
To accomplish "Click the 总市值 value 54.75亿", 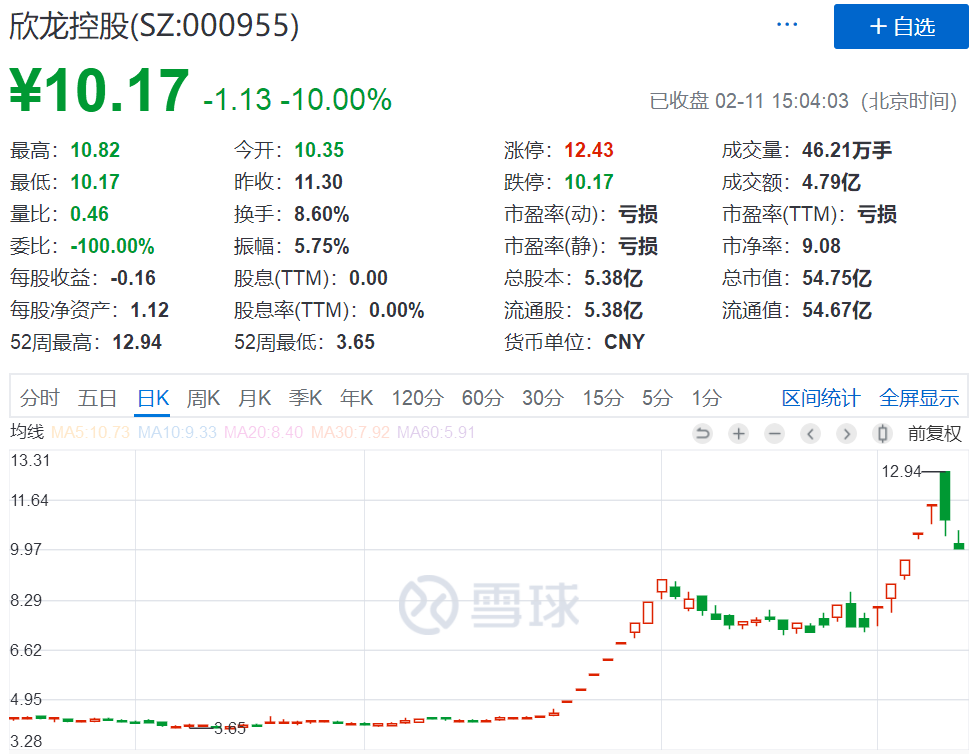I will 837,278.
